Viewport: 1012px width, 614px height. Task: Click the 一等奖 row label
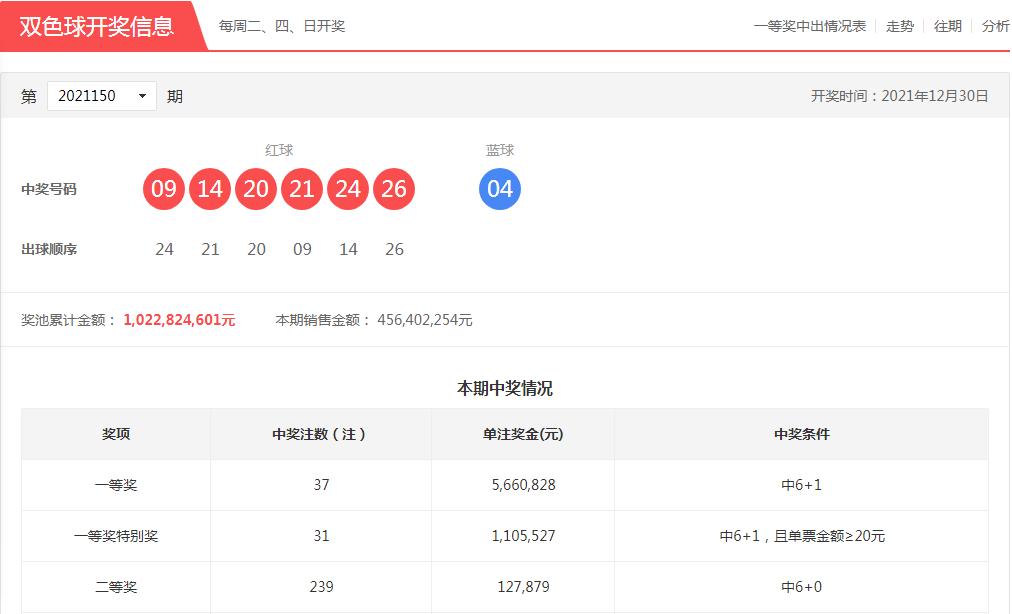116,485
